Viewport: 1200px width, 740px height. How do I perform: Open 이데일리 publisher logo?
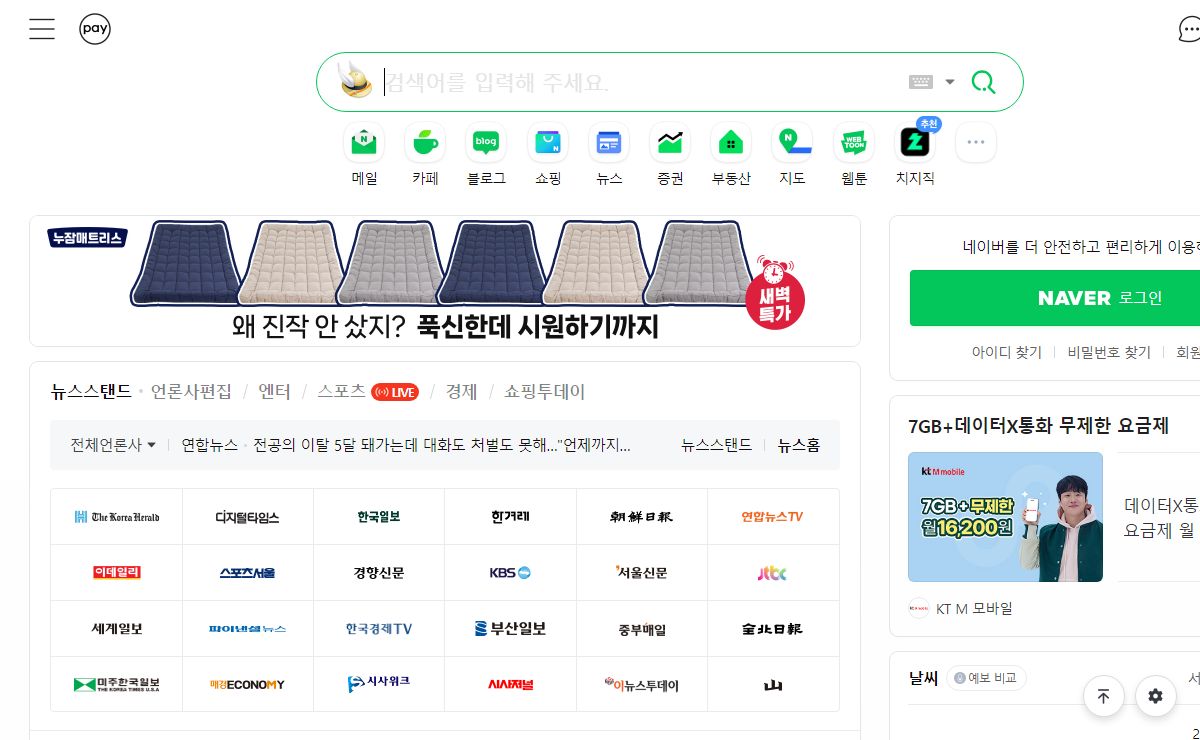click(x=117, y=573)
